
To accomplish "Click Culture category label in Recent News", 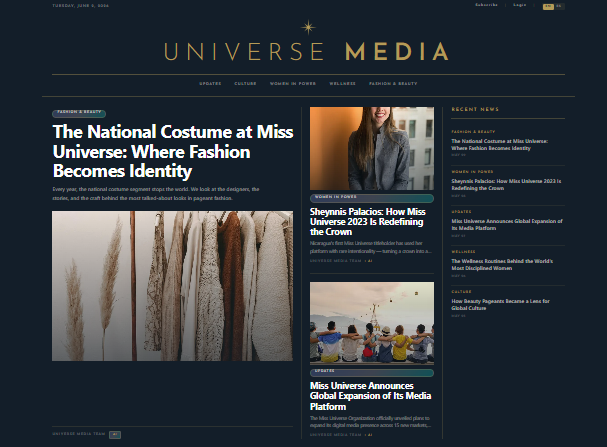I will [461, 291].
